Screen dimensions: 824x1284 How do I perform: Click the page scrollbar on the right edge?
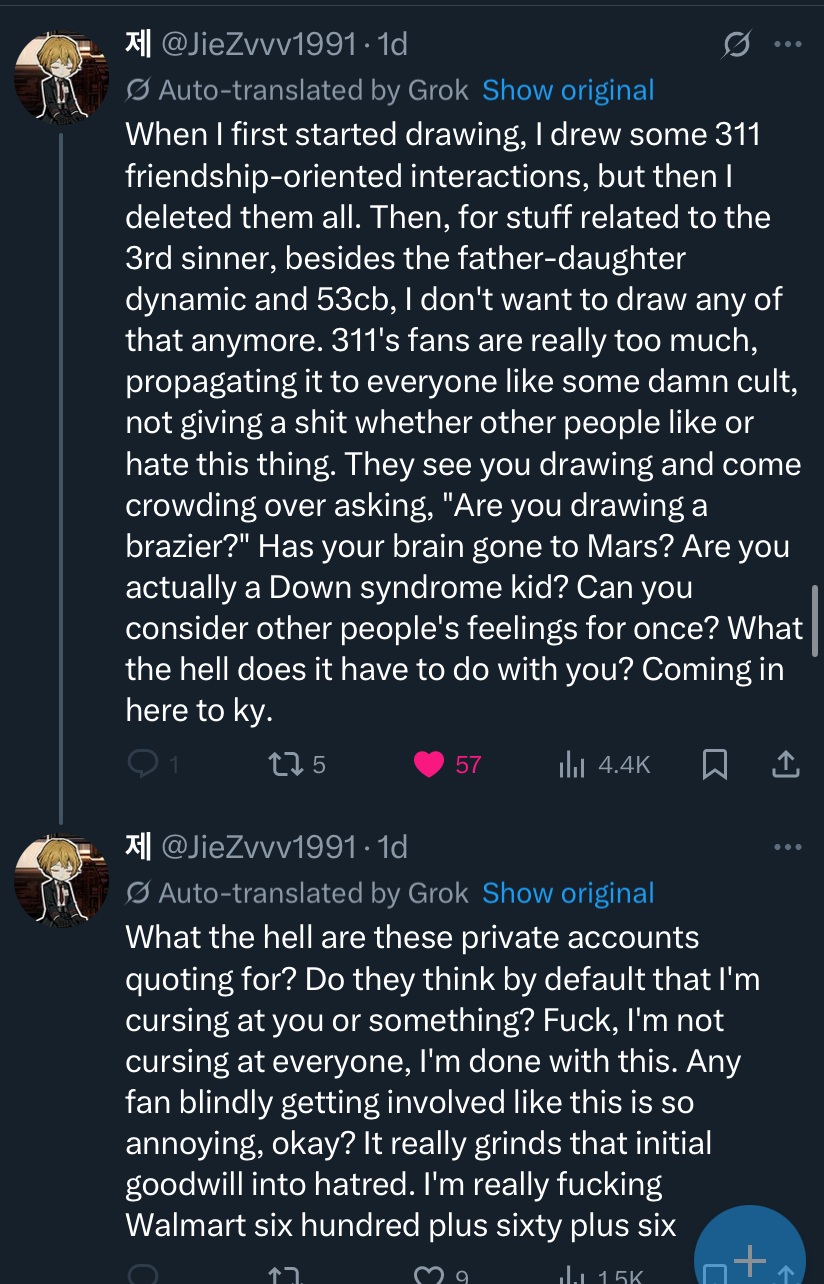pyautogui.click(x=818, y=621)
